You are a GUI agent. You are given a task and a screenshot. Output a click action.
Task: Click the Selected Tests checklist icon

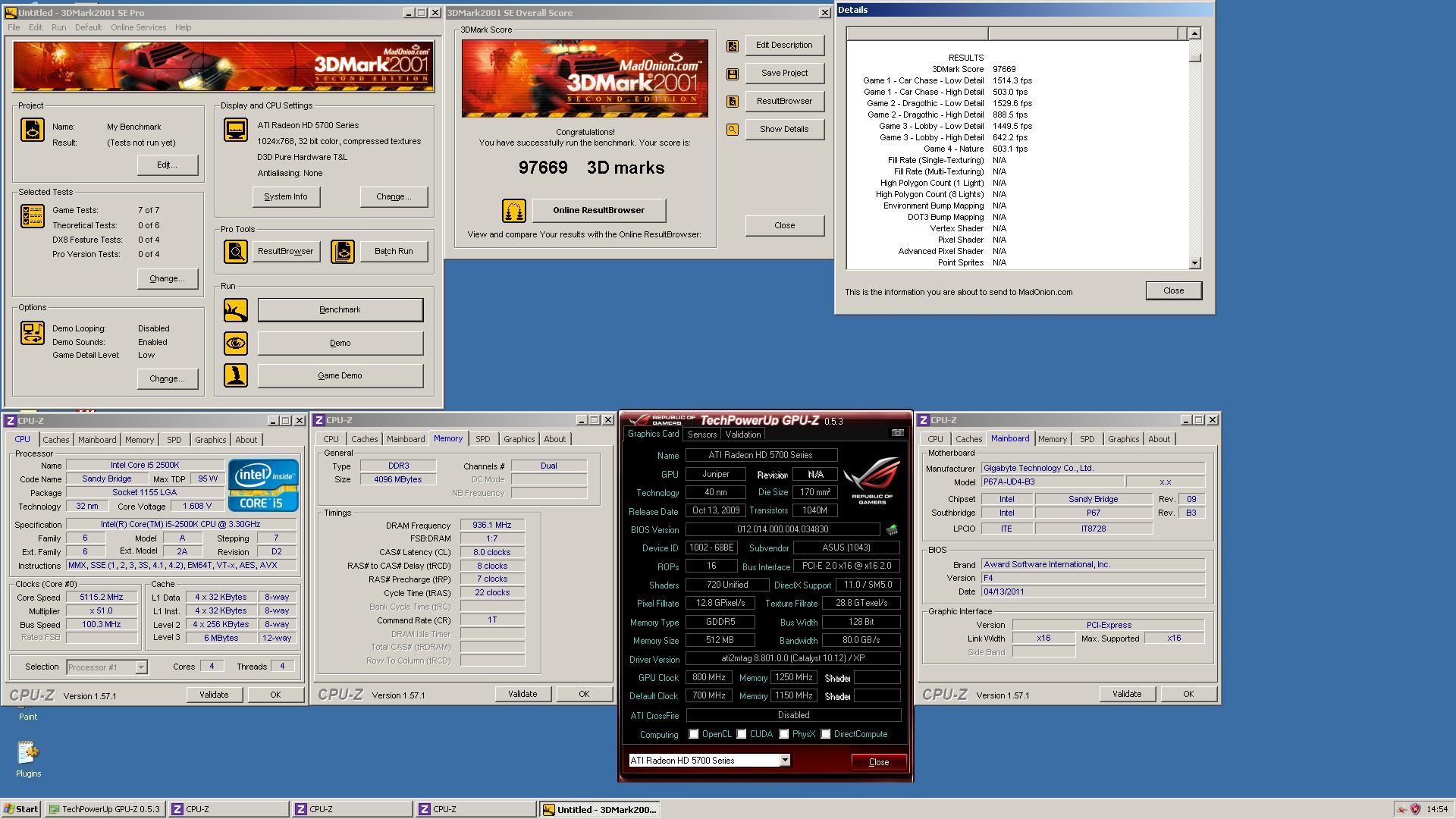click(32, 216)
